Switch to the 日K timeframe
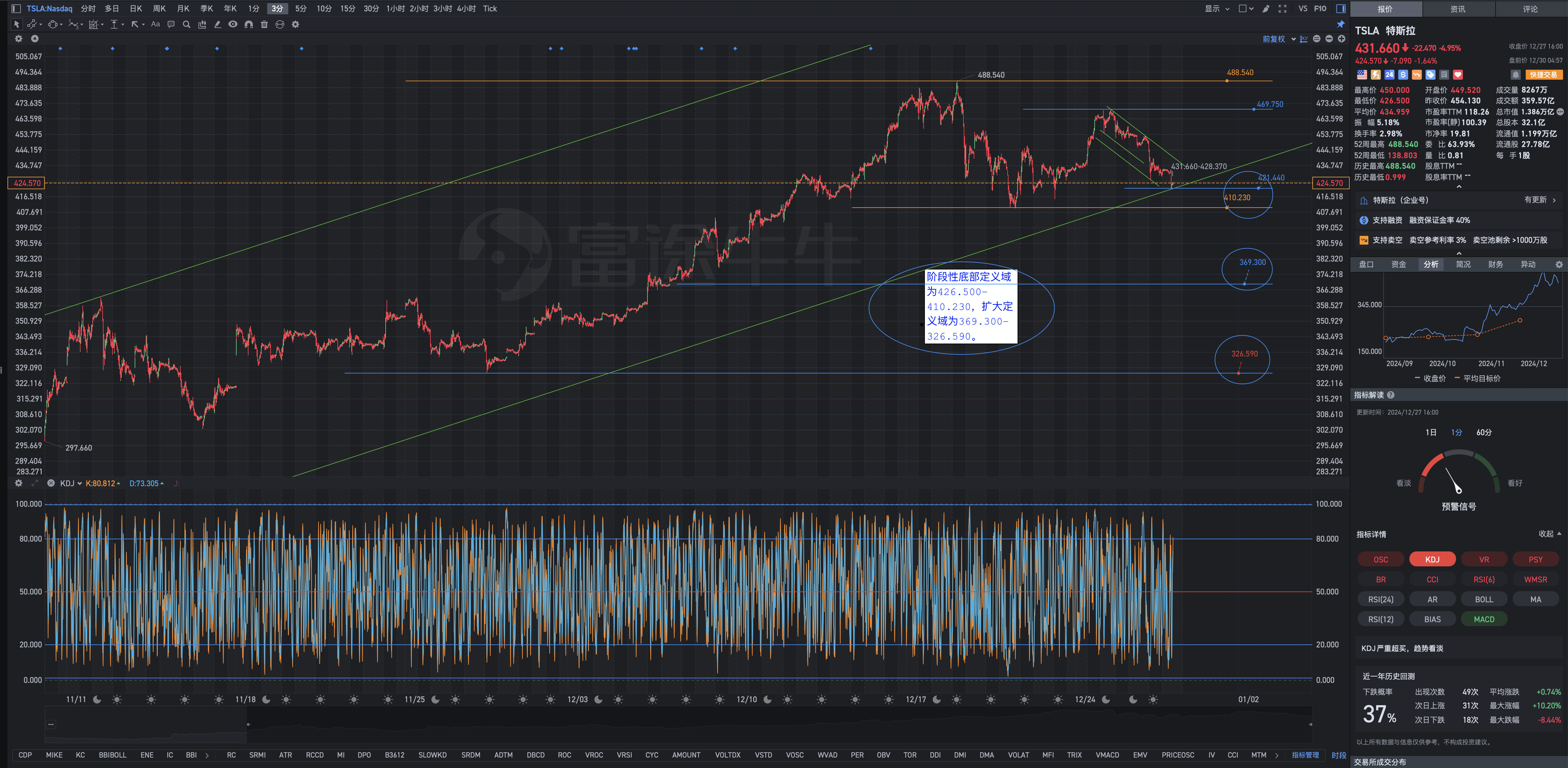Viewport: 1568px width, 768px height. coord(136,8)
